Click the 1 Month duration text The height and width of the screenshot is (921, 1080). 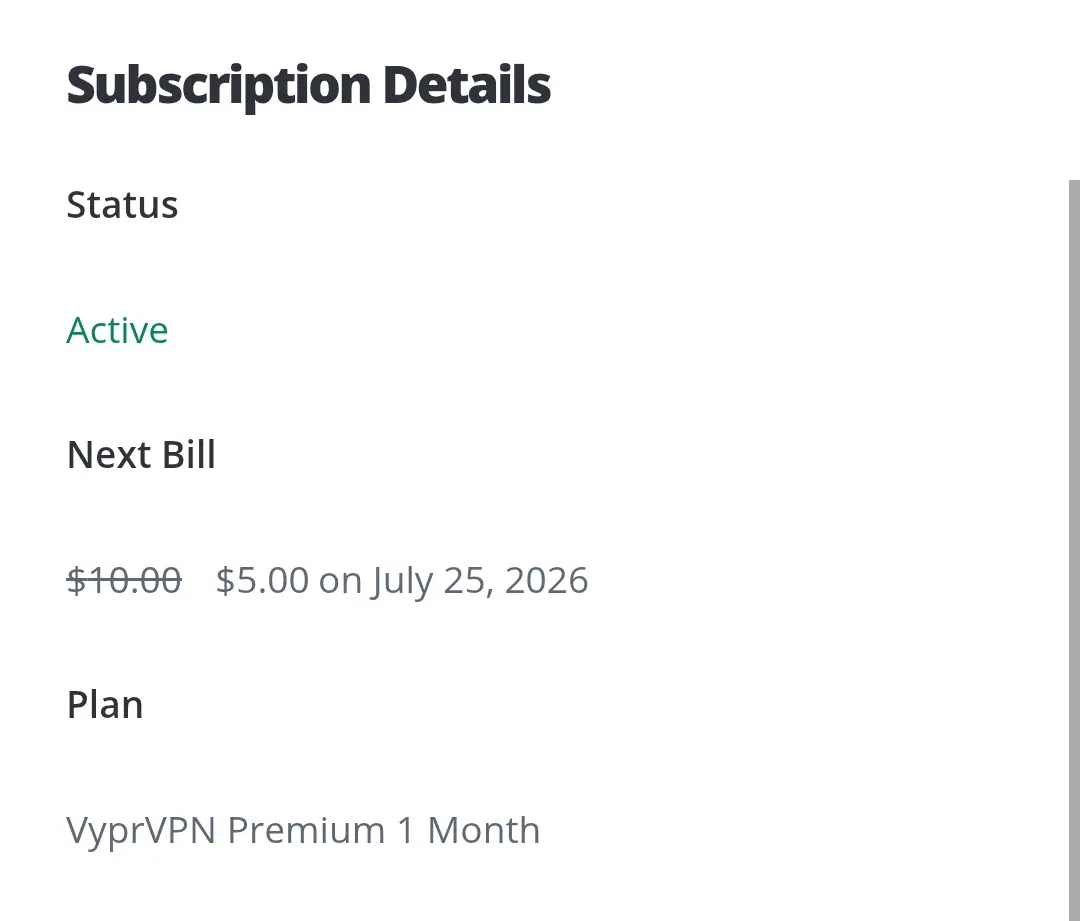coord(468,830)
